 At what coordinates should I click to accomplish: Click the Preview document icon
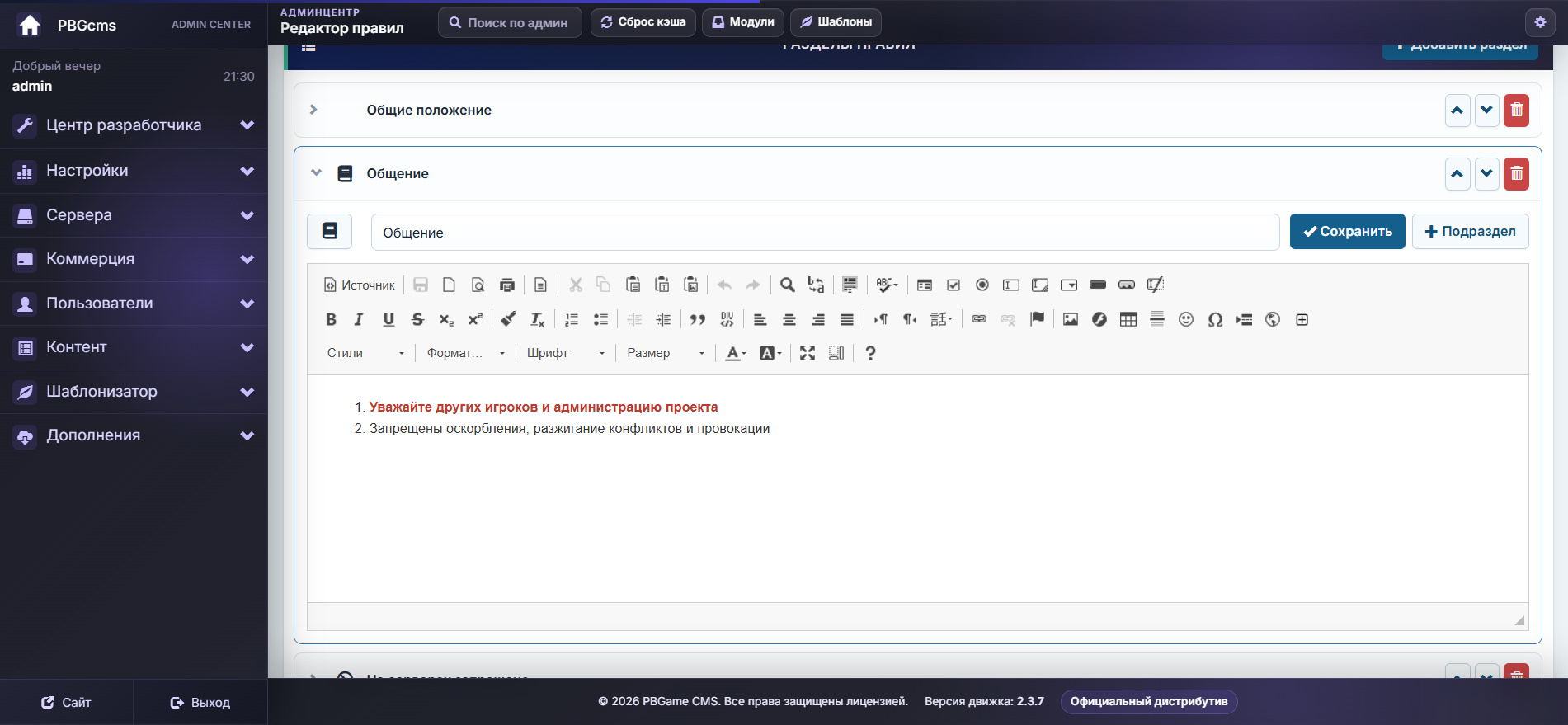[478, 285]
